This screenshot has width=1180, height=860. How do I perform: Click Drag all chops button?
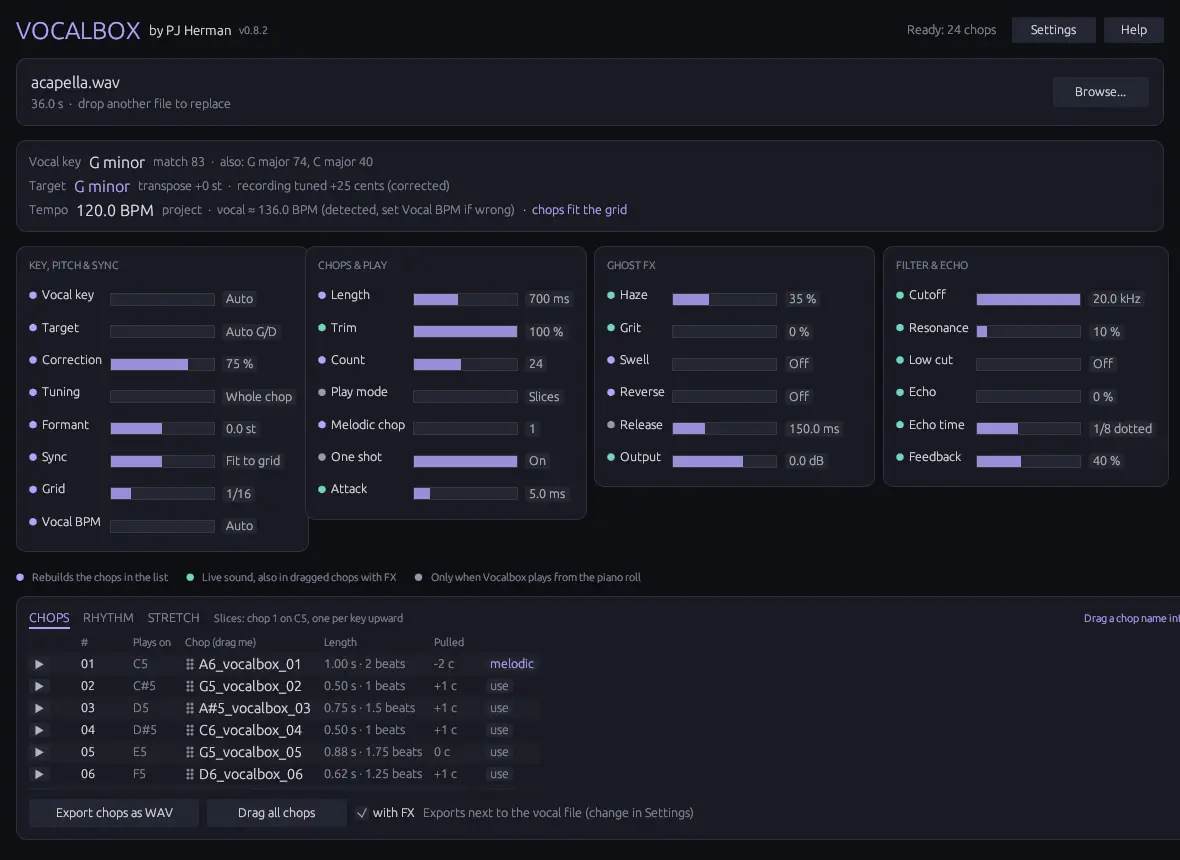276,813
